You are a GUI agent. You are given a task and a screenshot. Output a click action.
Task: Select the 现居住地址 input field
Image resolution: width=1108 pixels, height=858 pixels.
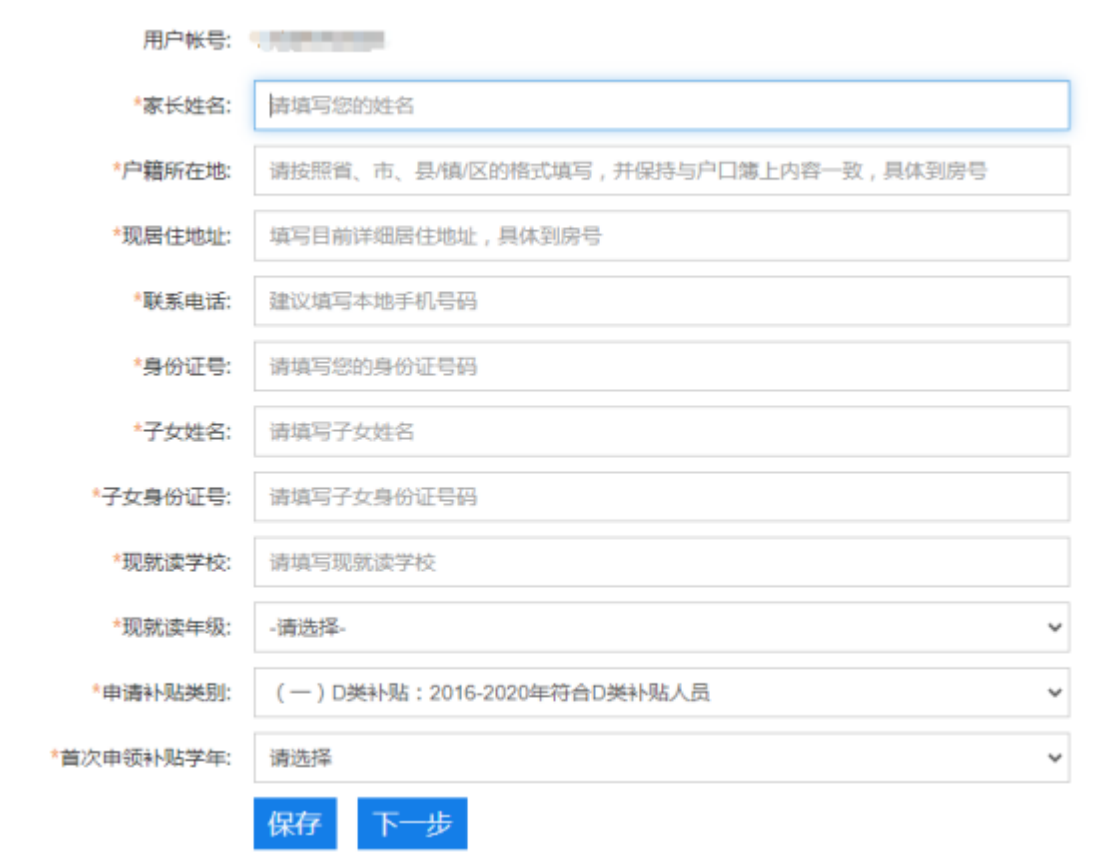661,235
